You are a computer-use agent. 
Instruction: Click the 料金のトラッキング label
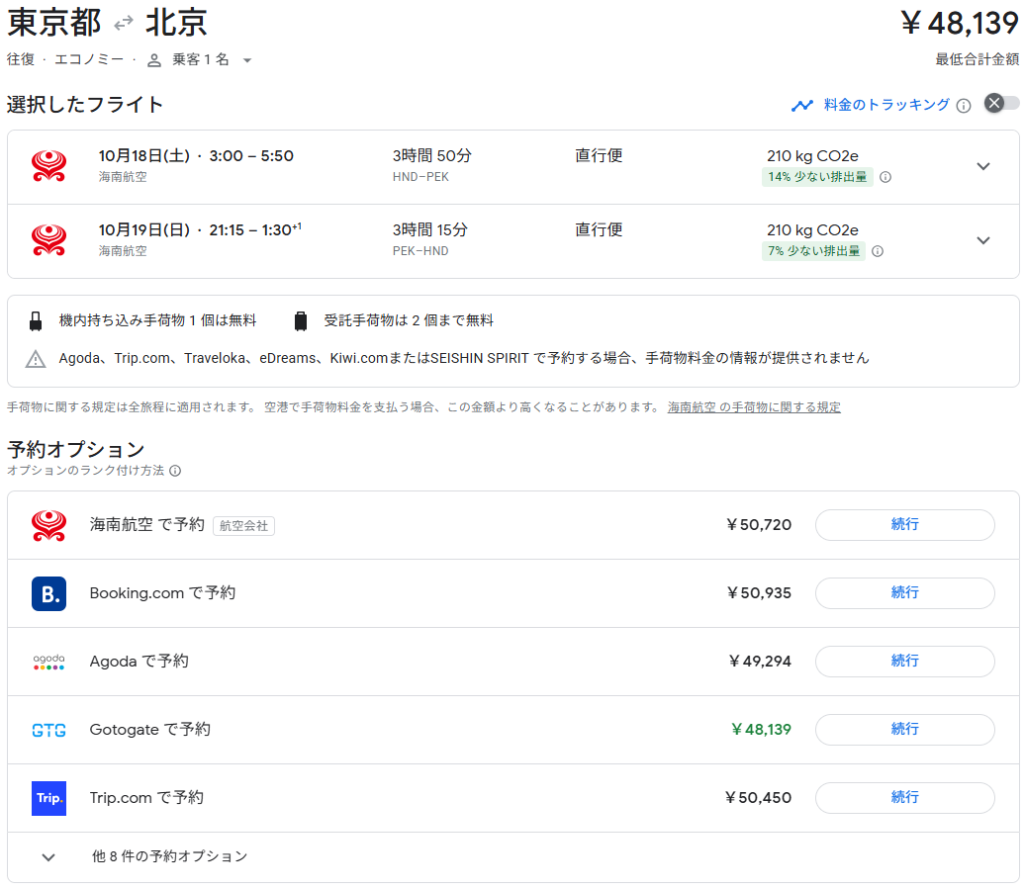pos(886,105)
